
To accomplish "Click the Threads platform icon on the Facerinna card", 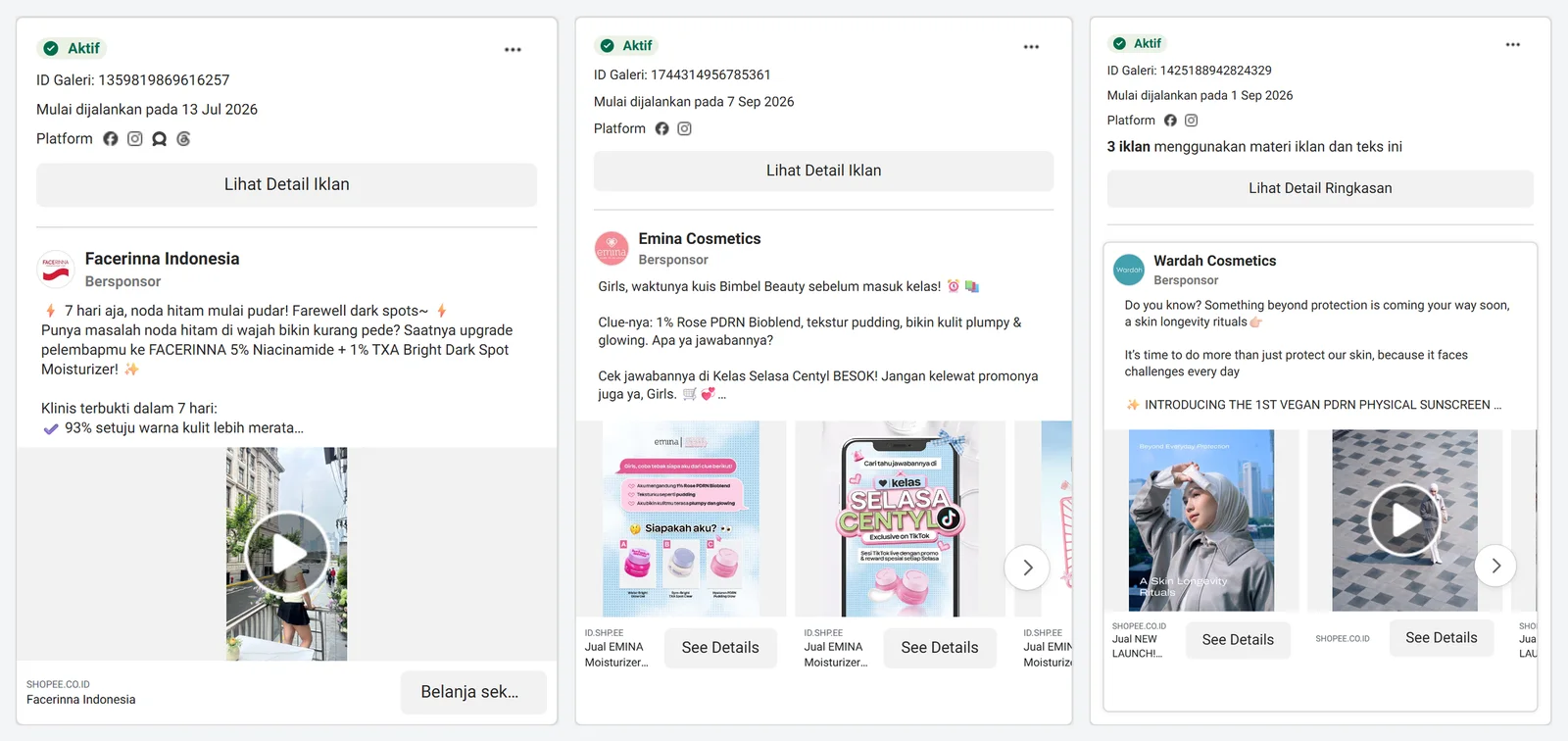I will coord(183,139).
